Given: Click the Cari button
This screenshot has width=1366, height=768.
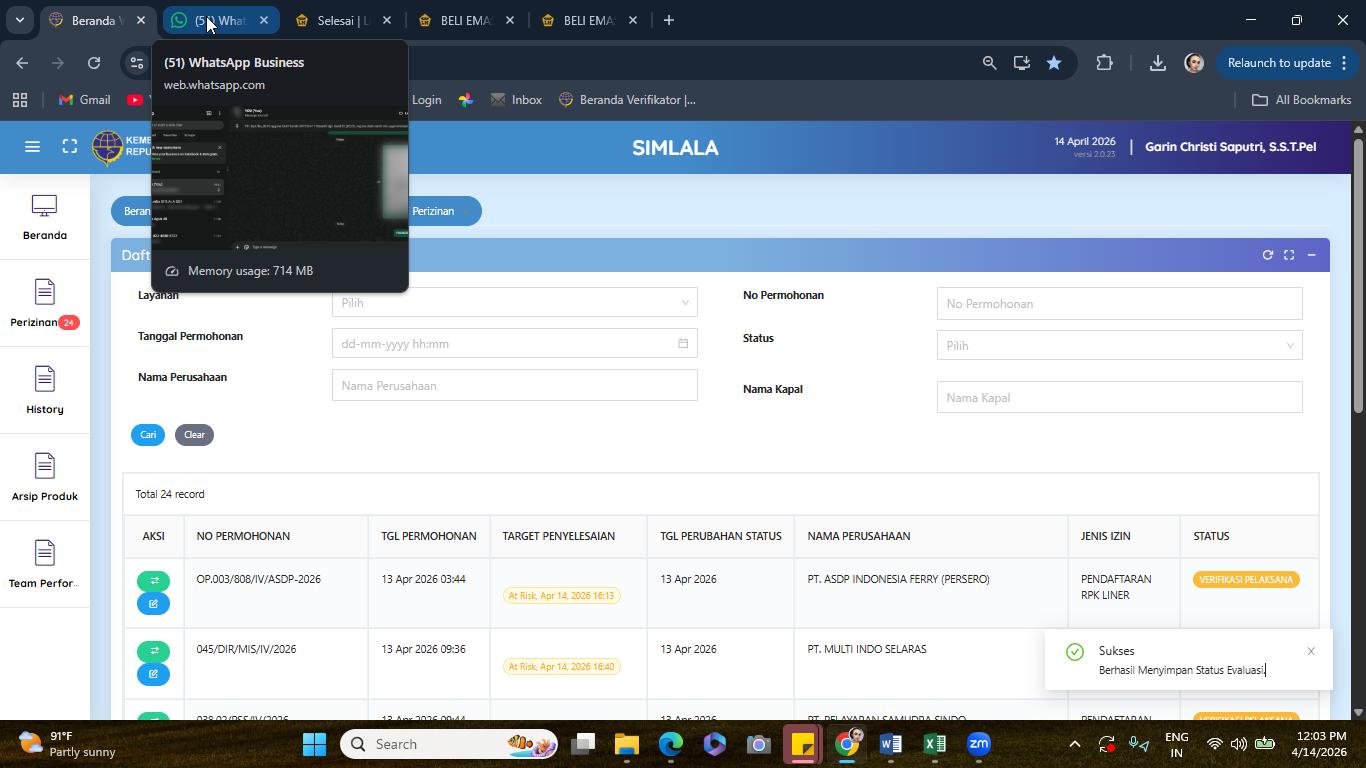Looking at the screenshot, I should coord(148,435).
